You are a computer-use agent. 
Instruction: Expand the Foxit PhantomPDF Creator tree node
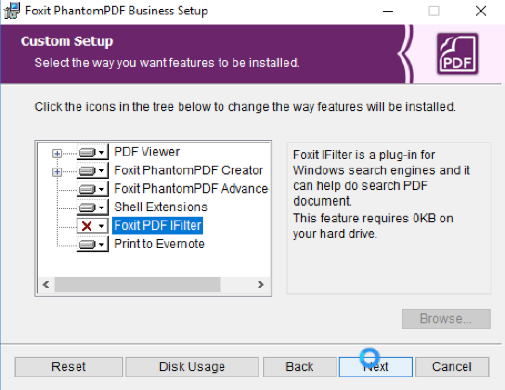[x=57, y=172]
